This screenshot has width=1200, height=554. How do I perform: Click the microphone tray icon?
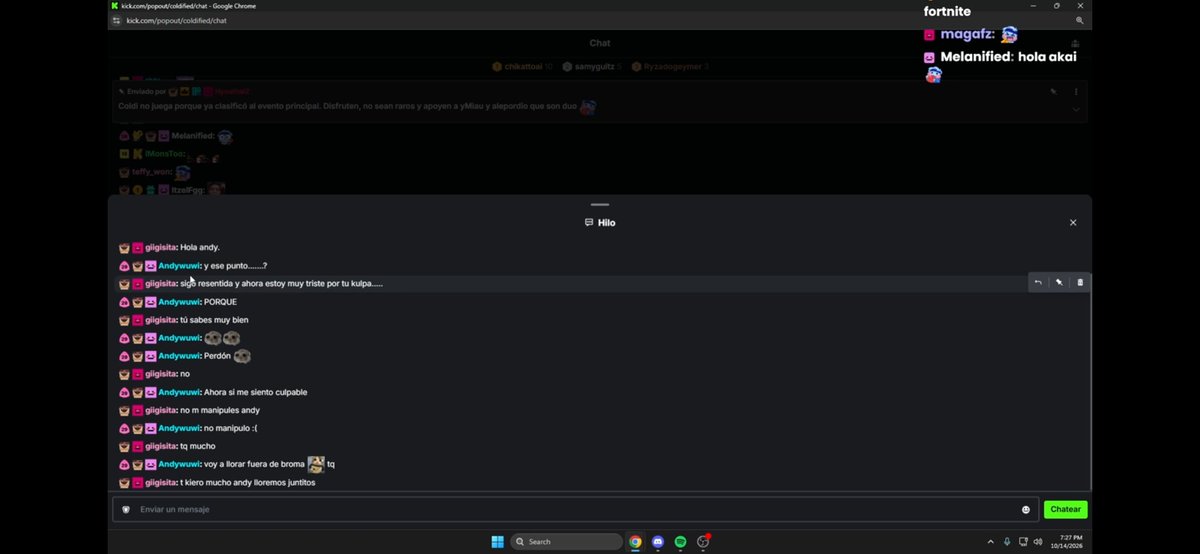coord(1007,541)
